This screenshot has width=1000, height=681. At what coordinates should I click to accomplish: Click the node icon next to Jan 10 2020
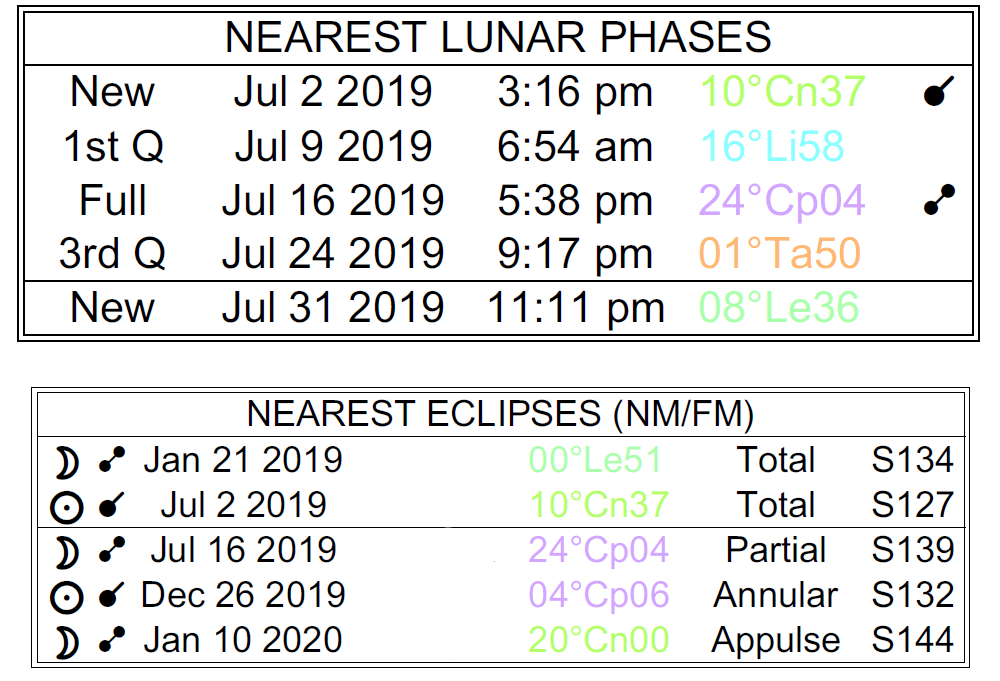coord(112,641)
